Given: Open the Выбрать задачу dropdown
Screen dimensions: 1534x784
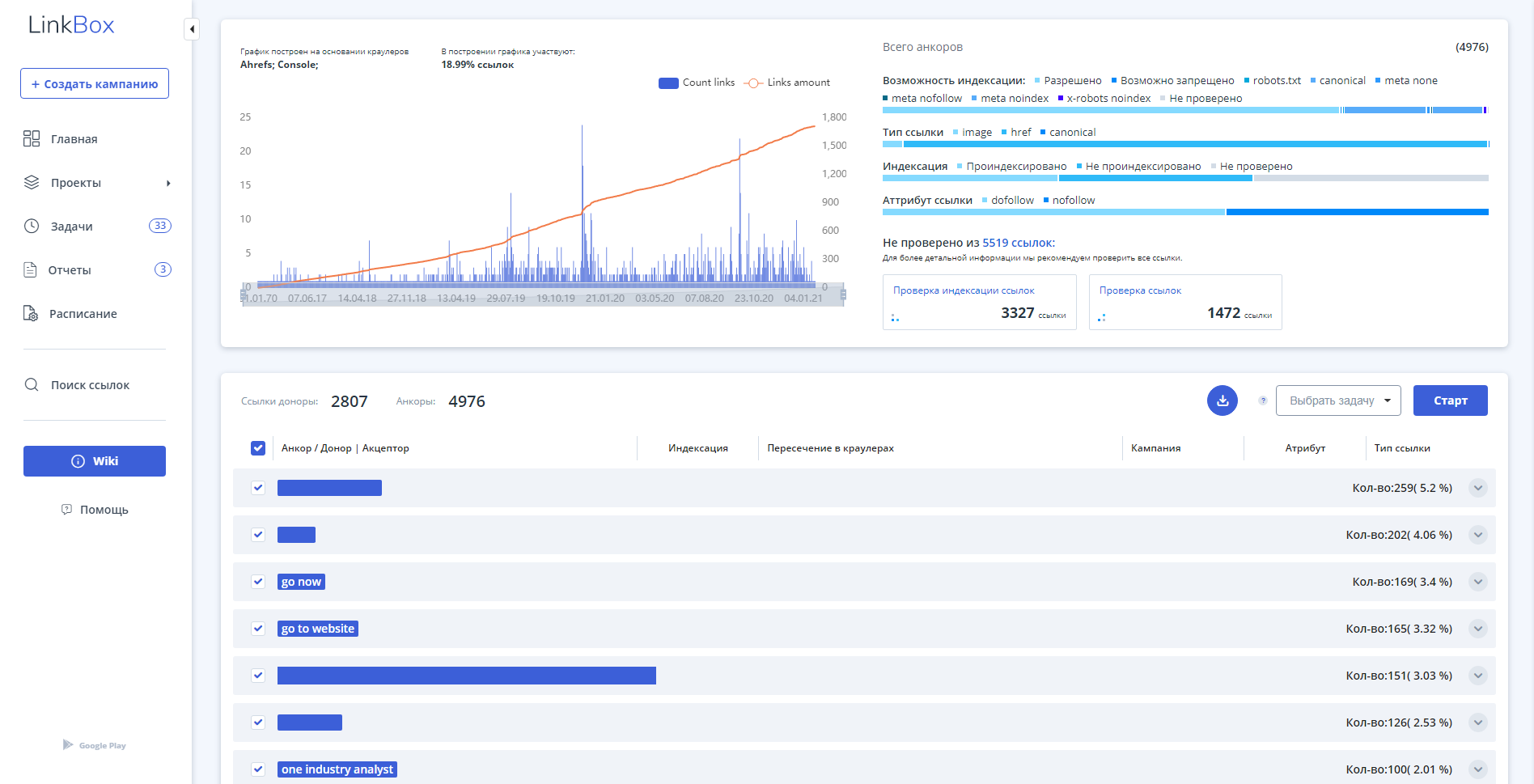Looking at the screenshot, I should click(x=1338, y=400).
